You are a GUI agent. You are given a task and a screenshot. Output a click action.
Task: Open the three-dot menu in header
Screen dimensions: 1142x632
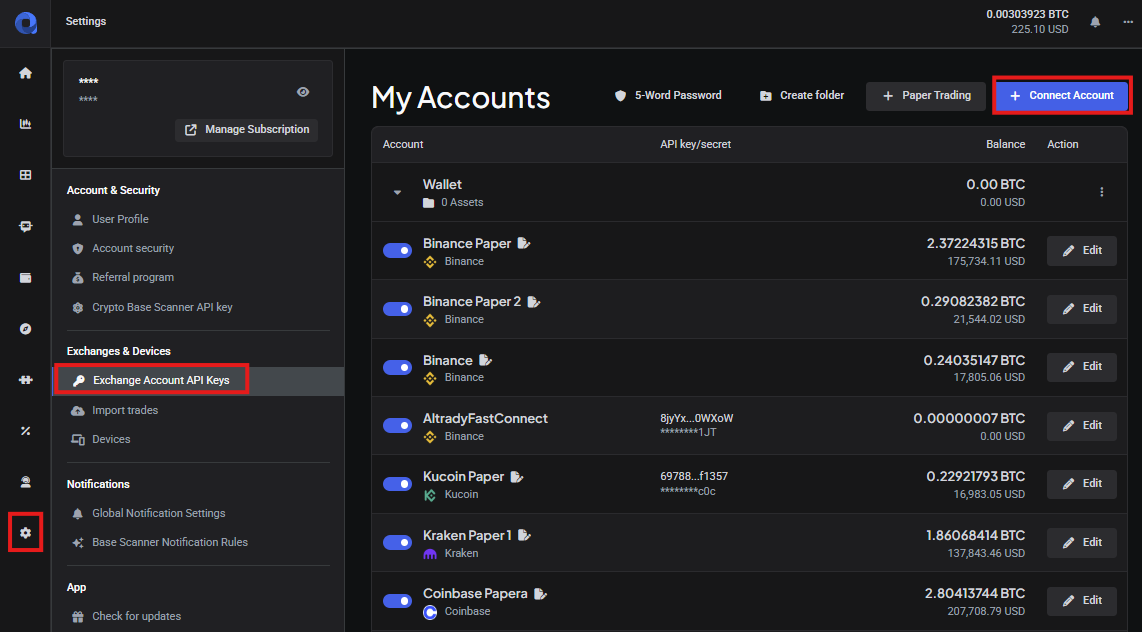coord(1127,22)
